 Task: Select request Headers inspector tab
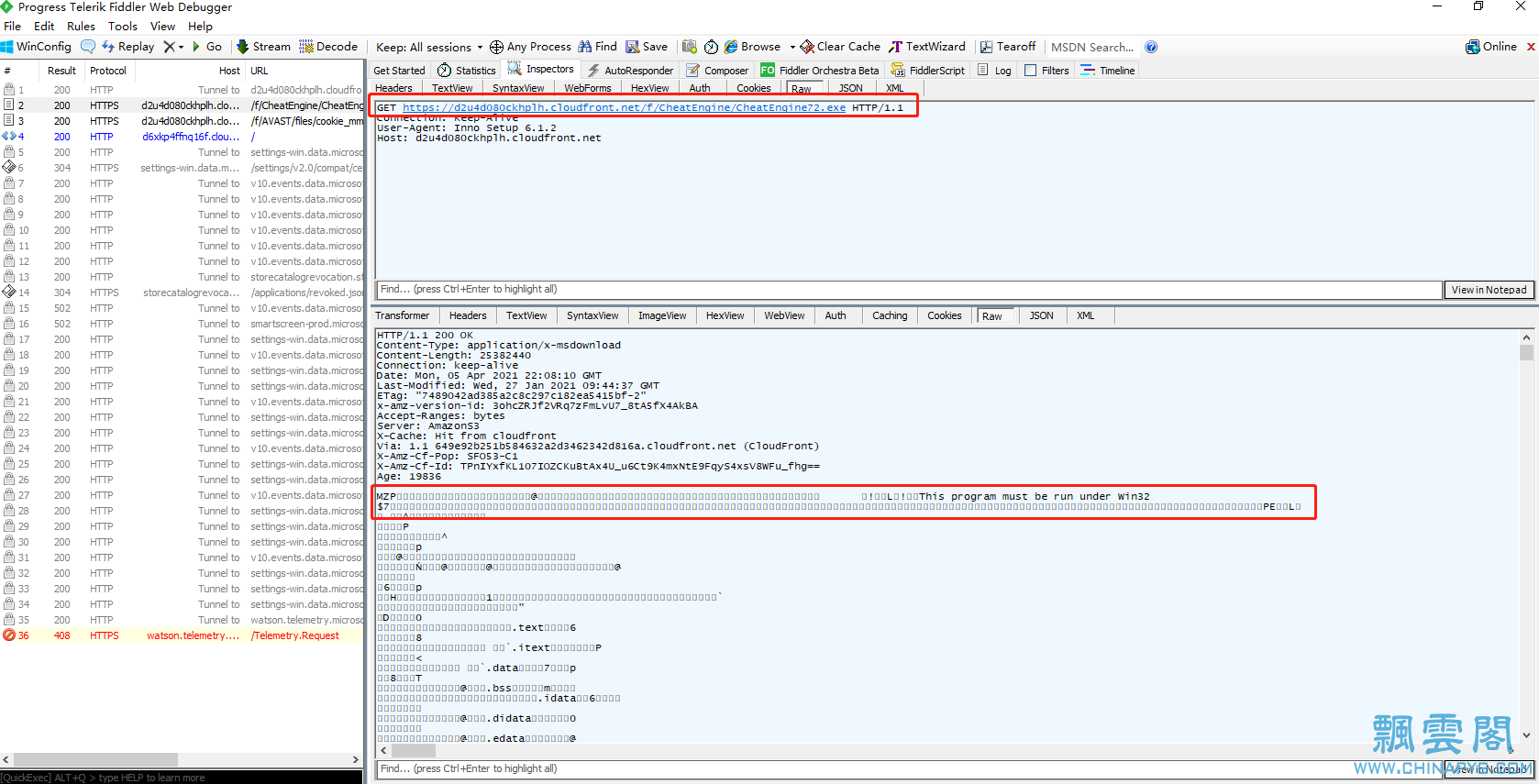coord(393,88)
